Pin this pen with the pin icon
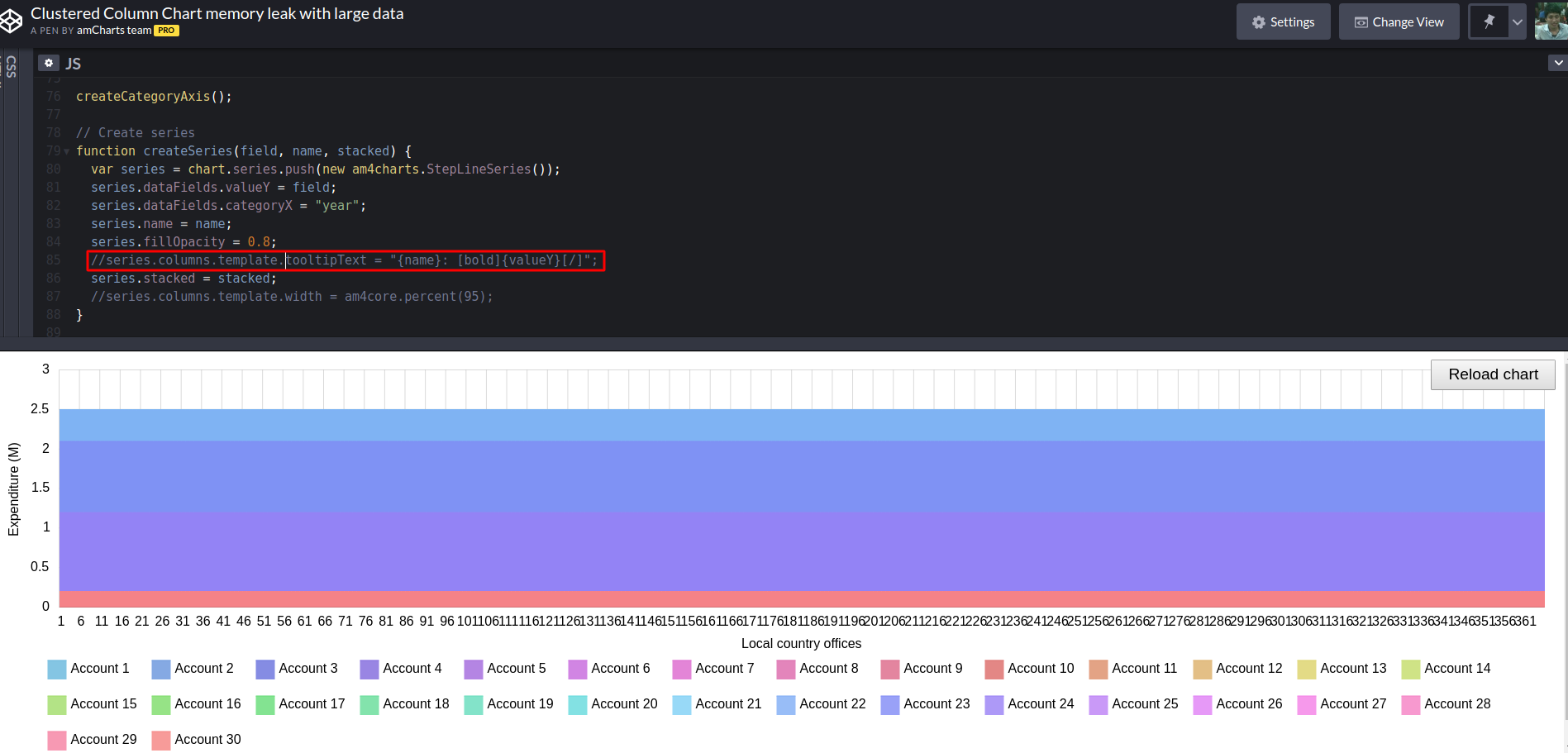 pos(1489,21)
